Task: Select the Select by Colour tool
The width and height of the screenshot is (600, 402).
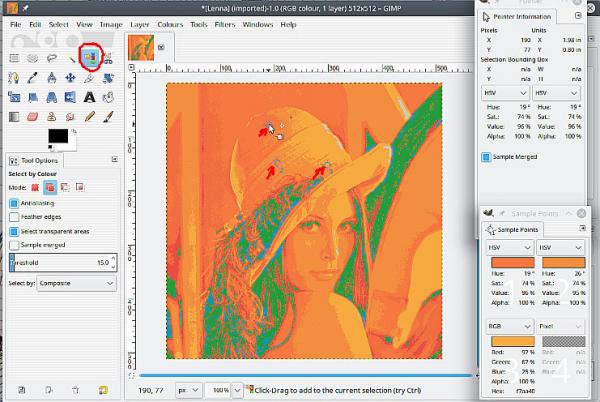Action: (90, 57)
